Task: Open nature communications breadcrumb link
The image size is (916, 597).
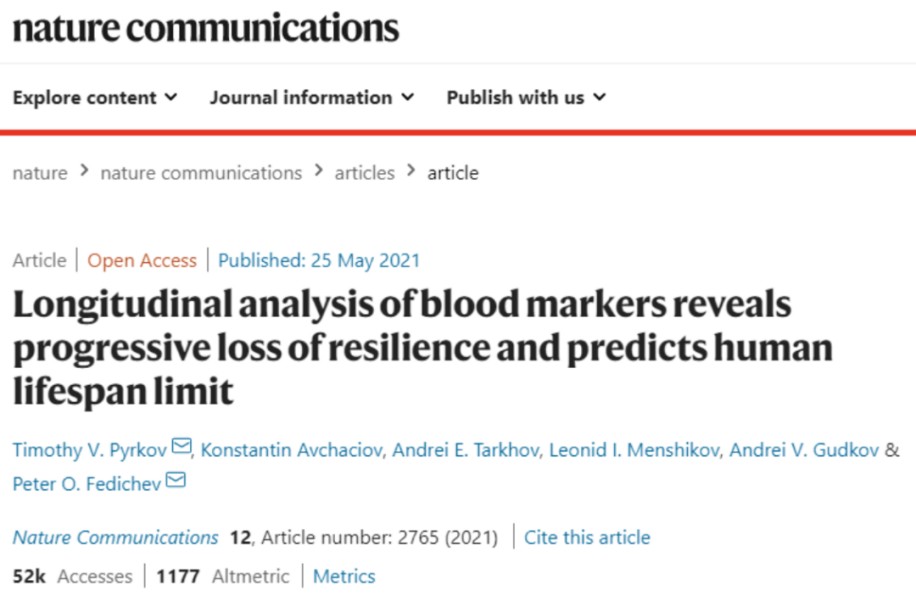Action: click(201, 173)
